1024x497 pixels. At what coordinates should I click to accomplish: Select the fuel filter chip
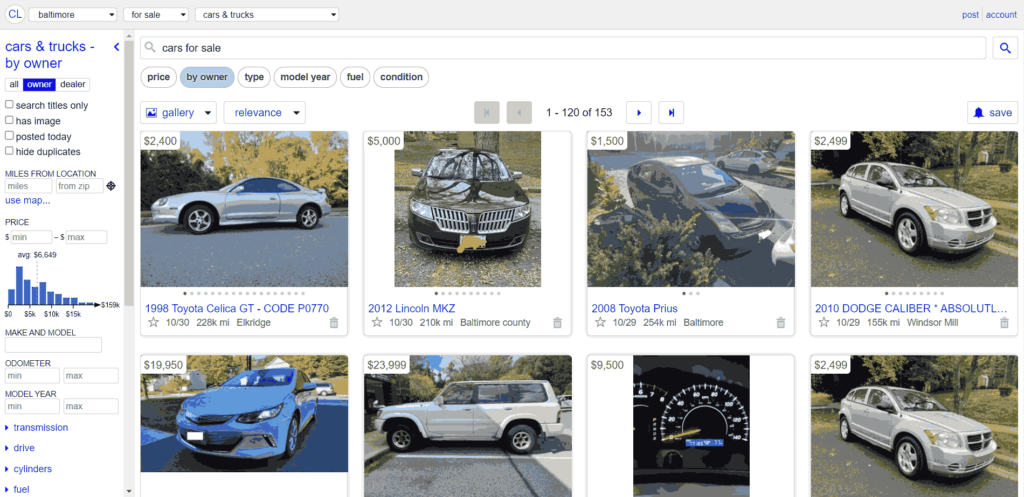pyautogui.click(x=355, y=77)
